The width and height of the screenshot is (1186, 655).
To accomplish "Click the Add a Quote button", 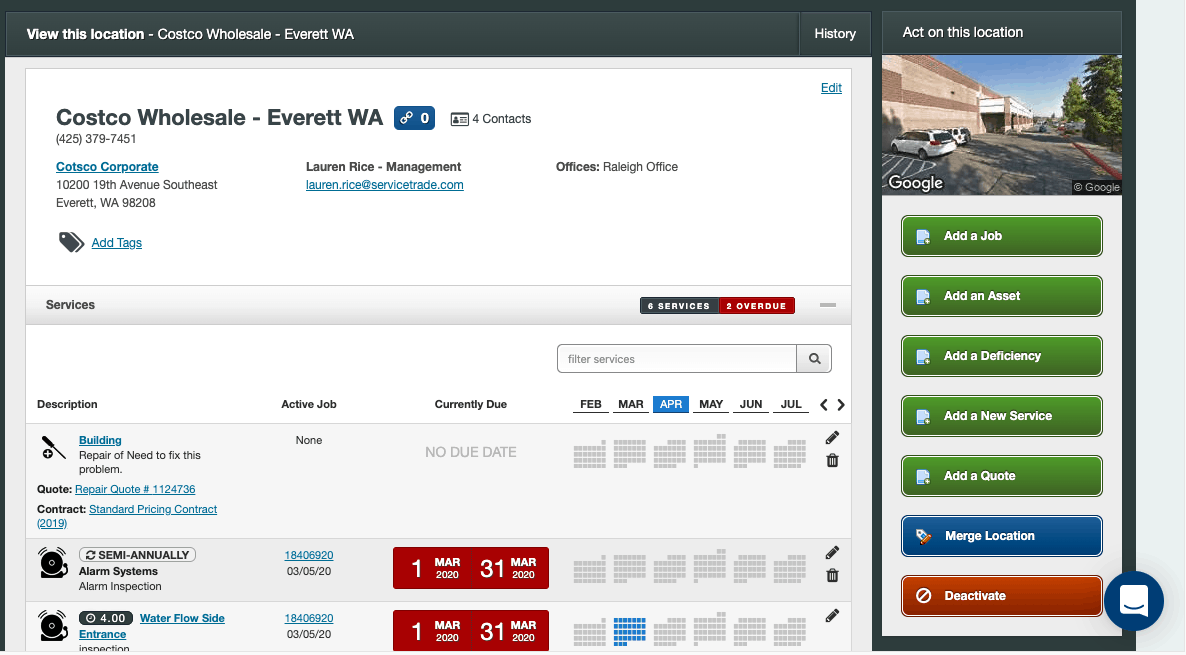I will [1001, 476].
